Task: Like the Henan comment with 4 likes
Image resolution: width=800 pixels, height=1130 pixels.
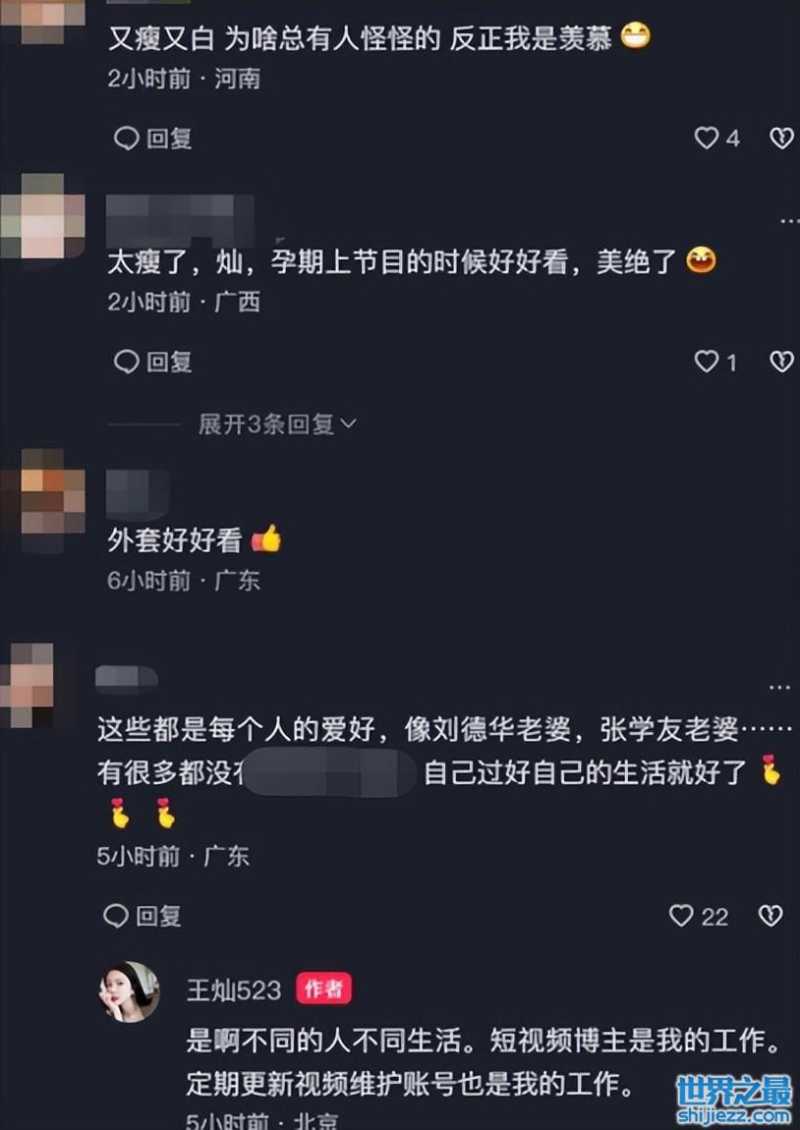Action: click(x=706, y=138)
